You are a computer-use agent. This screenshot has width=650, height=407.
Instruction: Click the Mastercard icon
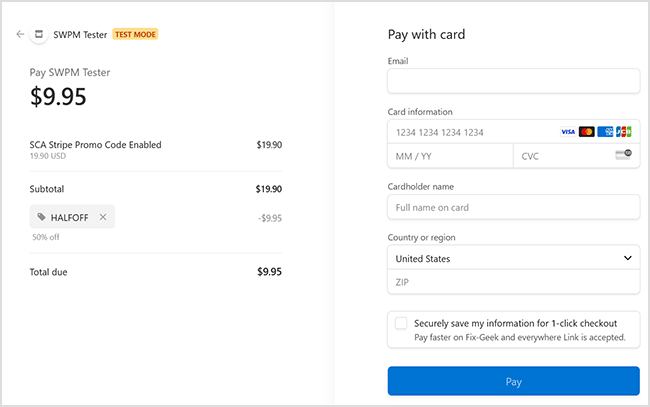[586, 132]
